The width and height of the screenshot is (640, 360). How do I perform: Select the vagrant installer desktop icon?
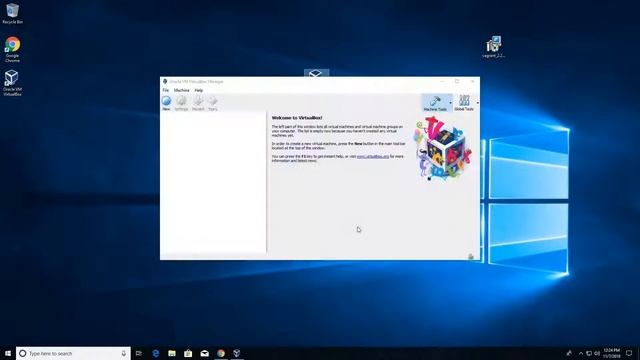[x=493, y=47]
